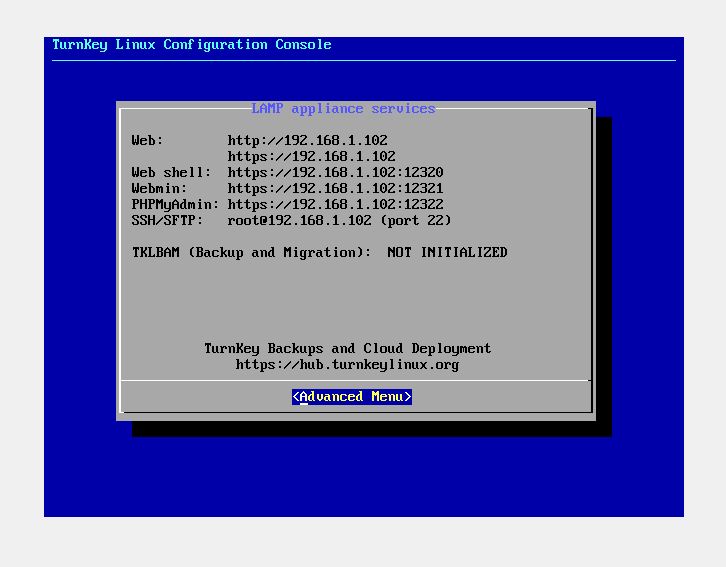Click the http://192.168.1.102 web address
726x567 pixels.
[307, 141]
